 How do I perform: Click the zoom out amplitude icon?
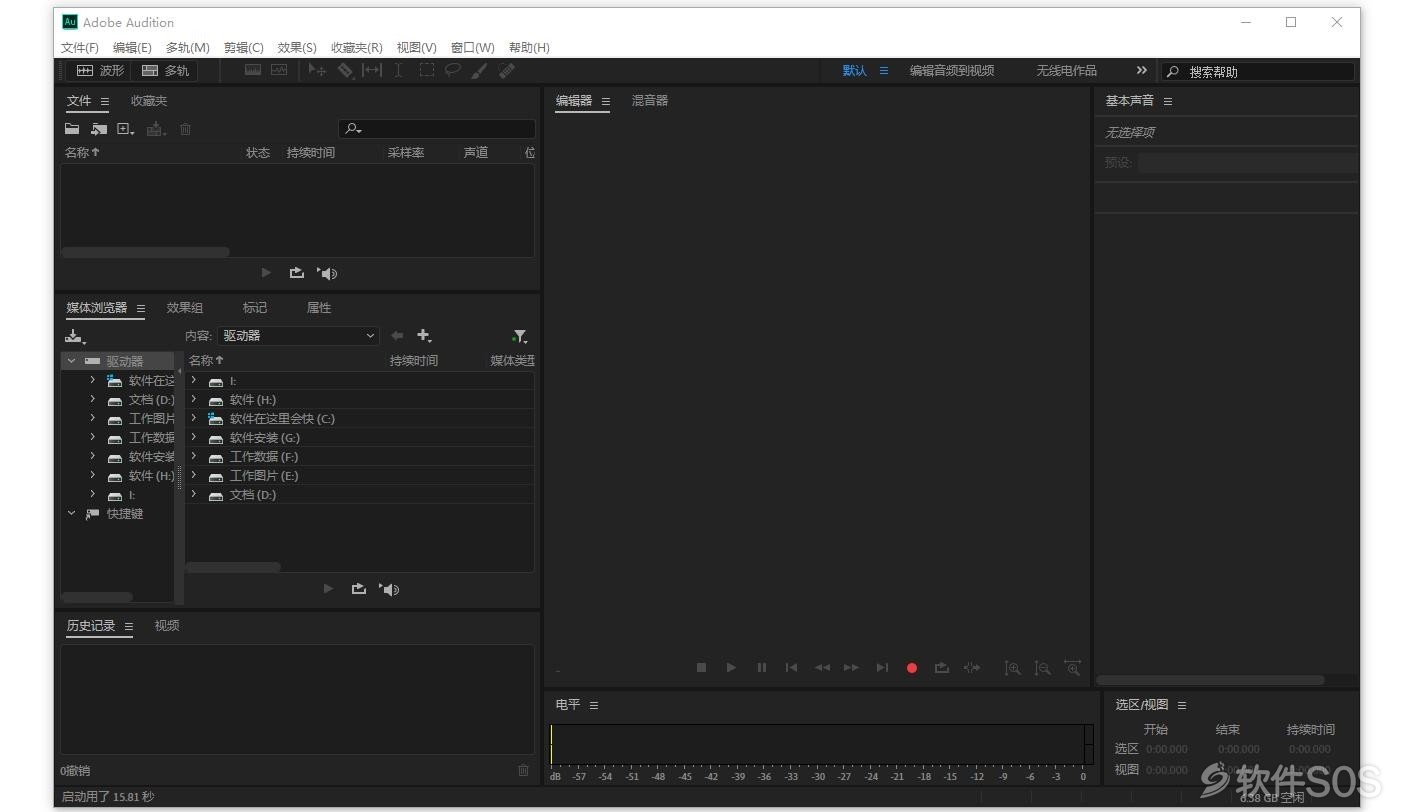click(x=1042, y=668)
